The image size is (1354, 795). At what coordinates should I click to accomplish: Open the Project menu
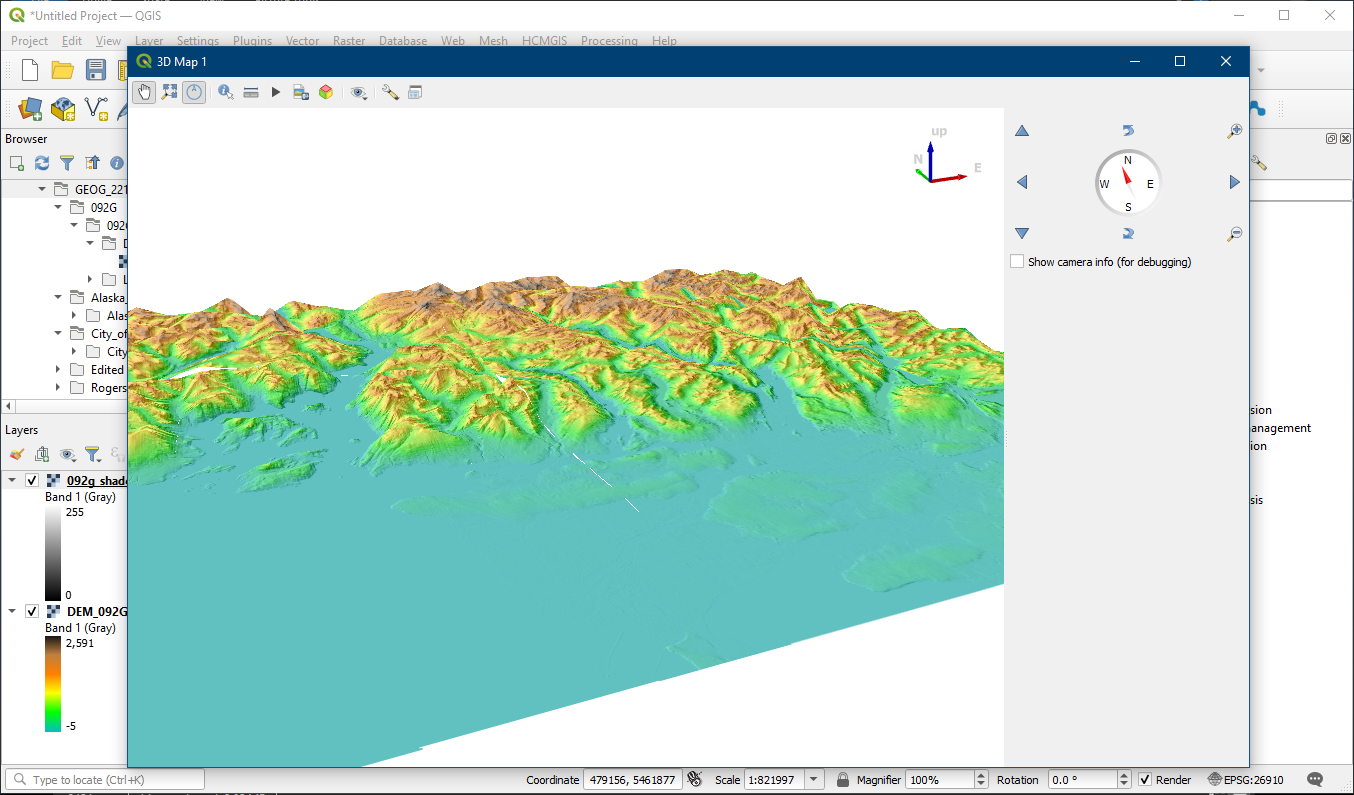point(29,41)
